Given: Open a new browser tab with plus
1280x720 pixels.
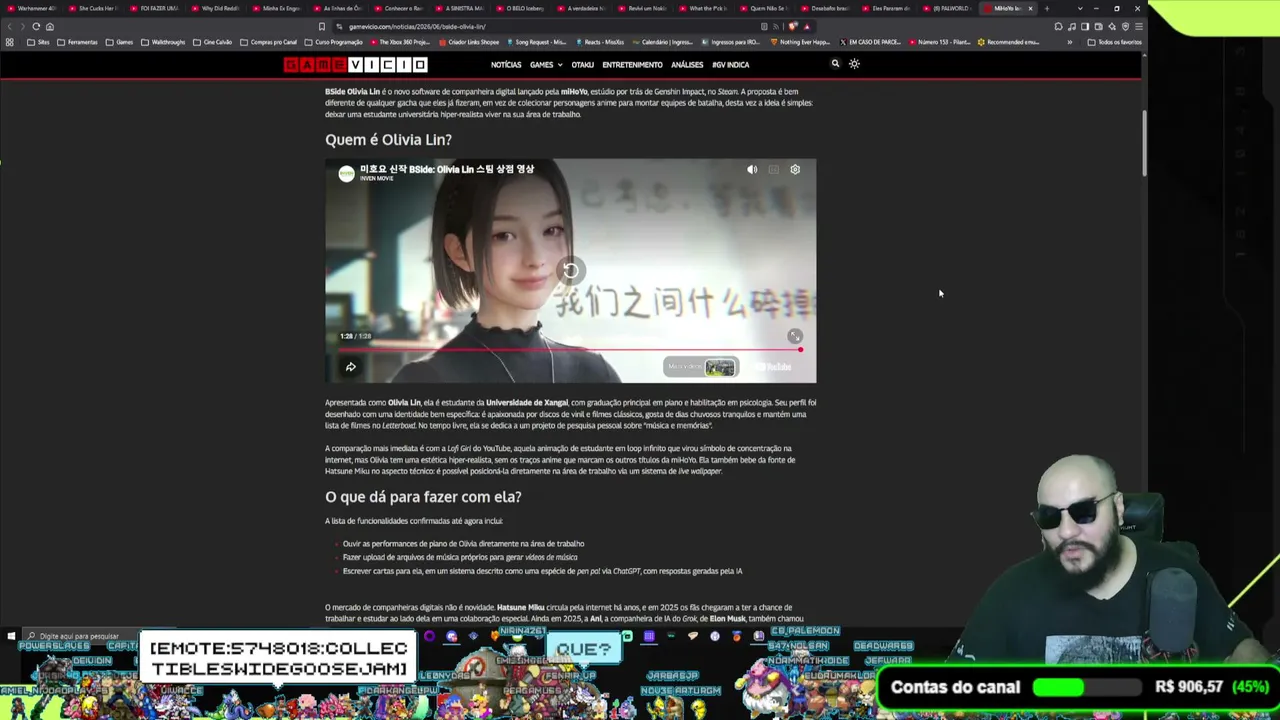Looking at the screenshot, I should point(1047,8).
